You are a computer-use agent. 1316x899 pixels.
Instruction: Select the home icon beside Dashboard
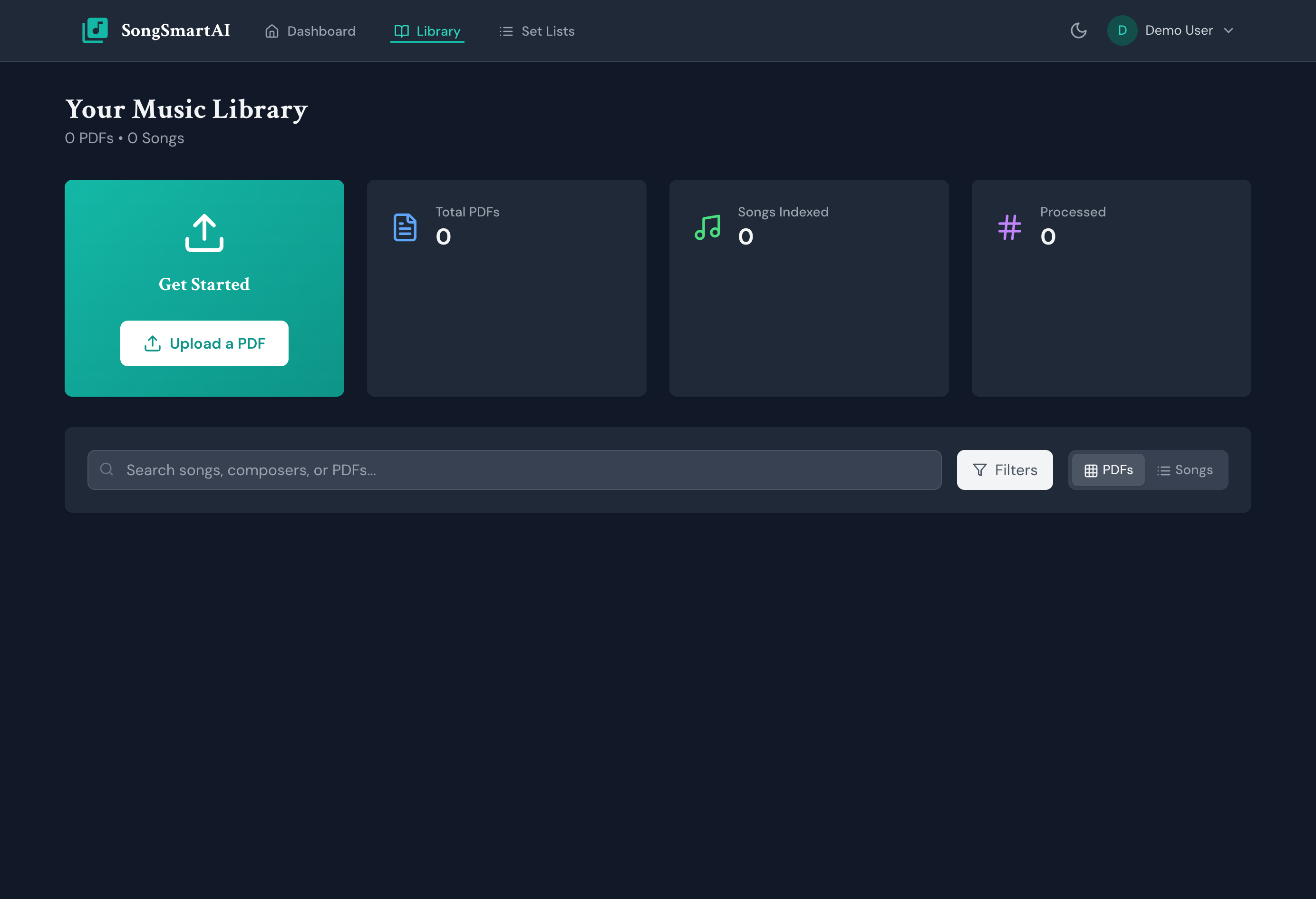[272, 31]
